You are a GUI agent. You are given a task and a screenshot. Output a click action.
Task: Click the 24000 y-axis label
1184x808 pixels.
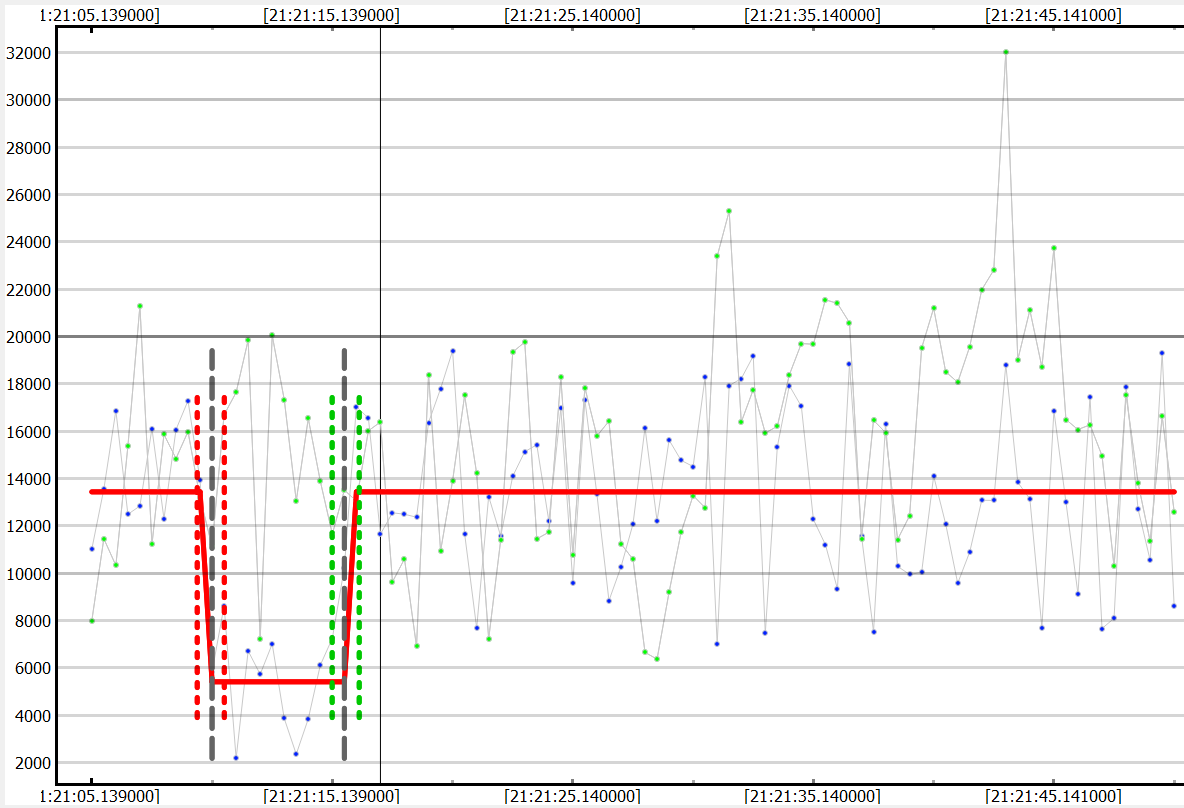tap(29, 242)
